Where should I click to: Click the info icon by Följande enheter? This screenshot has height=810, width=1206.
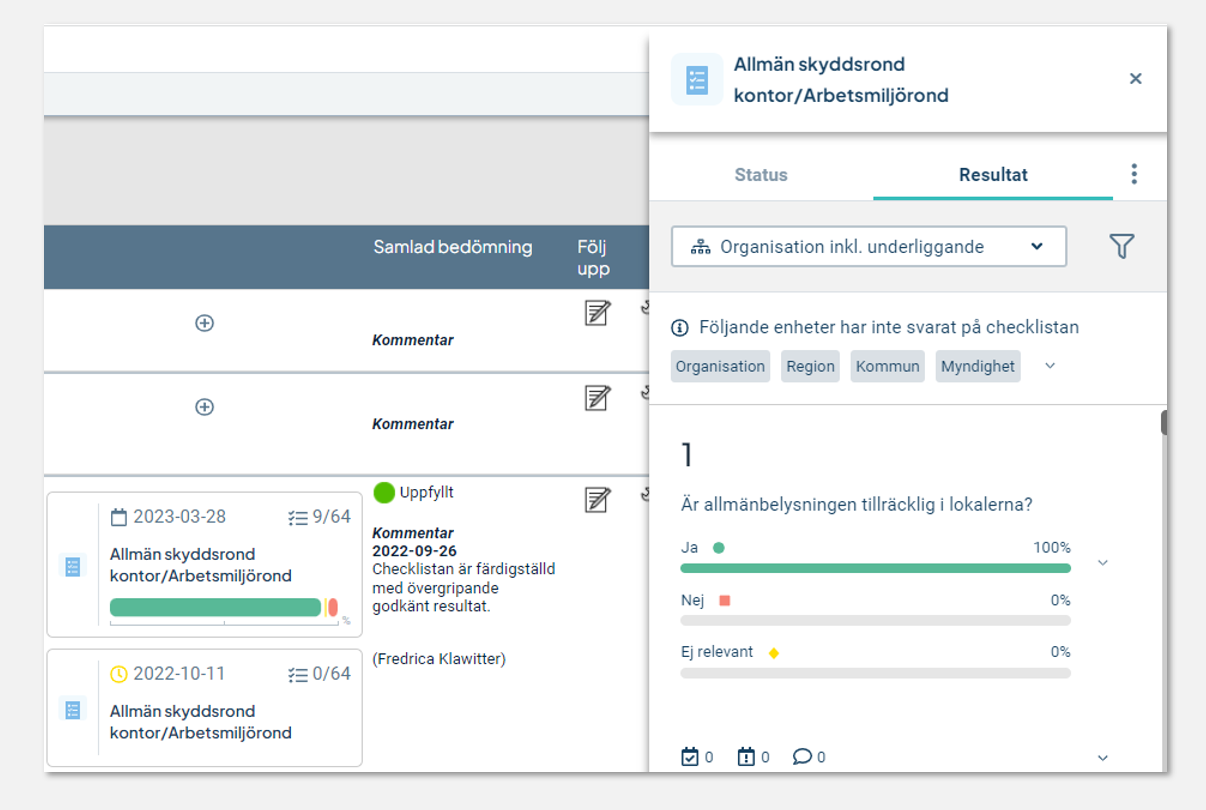[680, 327]
